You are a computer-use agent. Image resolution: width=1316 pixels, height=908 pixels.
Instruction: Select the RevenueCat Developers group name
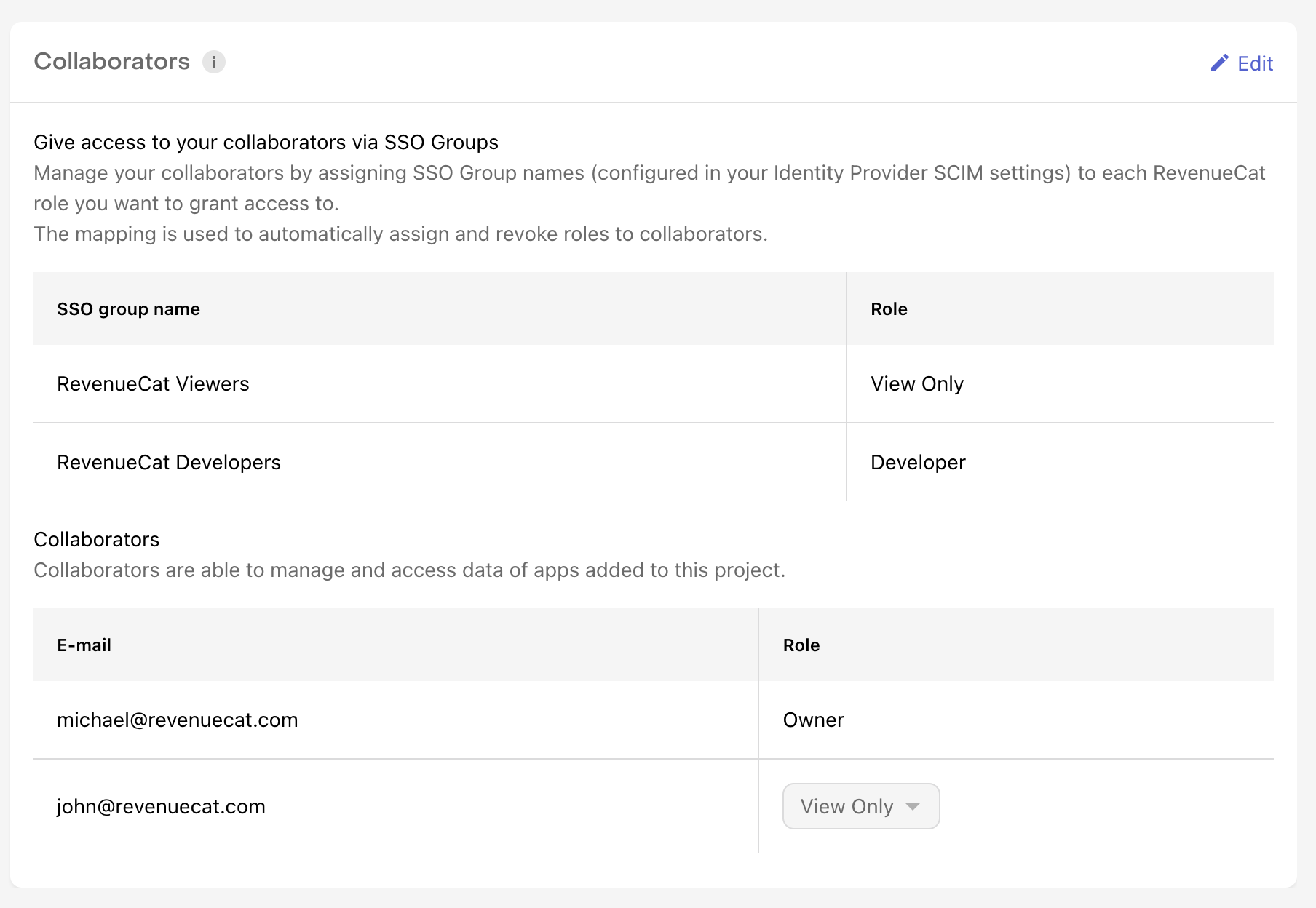(x=169, y=462)
